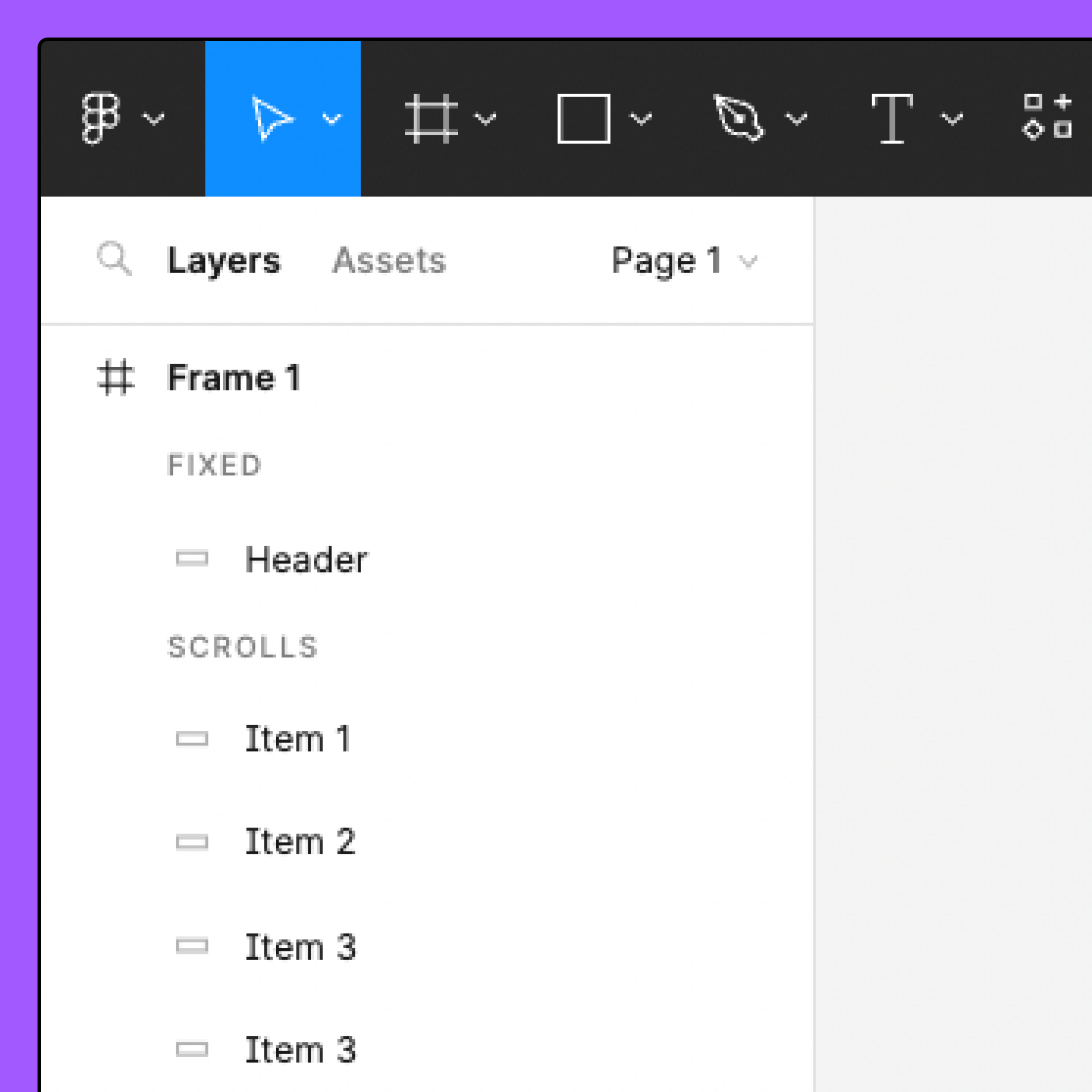This screenshot has width=1092, height=1092.
Task: Select the Header layer
Action: coord(307,559)
